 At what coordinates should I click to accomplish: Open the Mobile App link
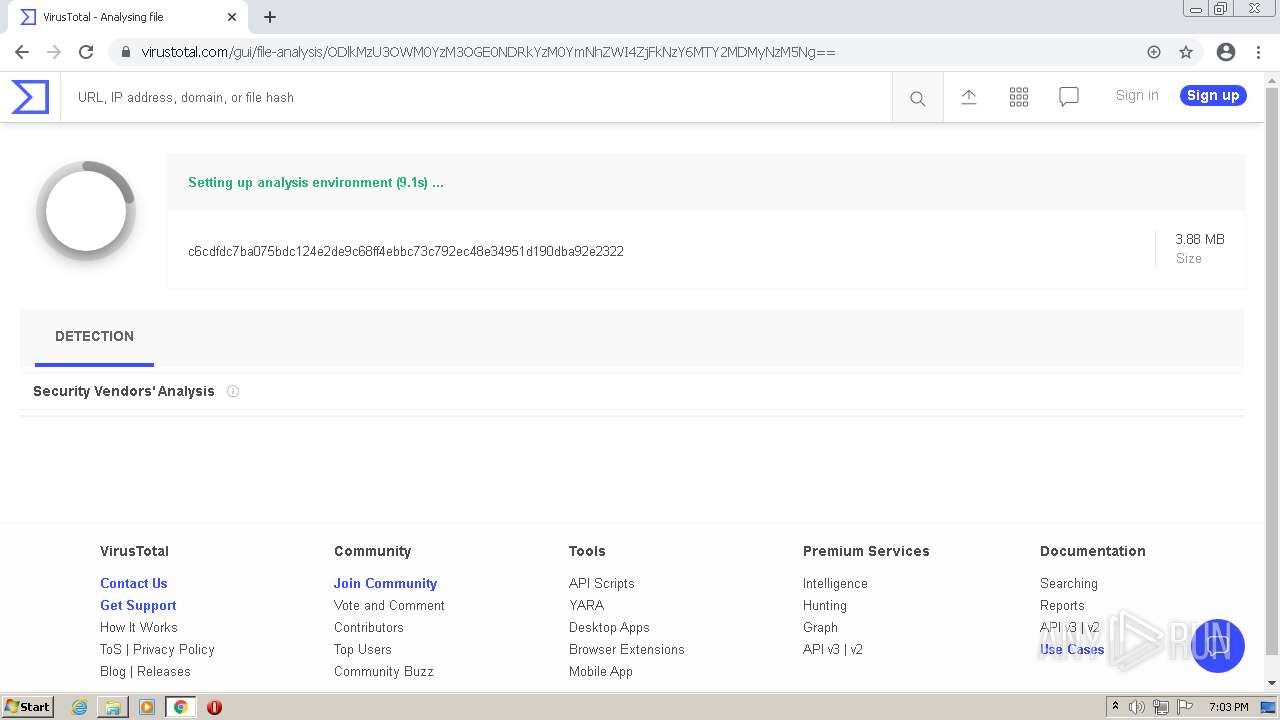click(x=601, y=671)
